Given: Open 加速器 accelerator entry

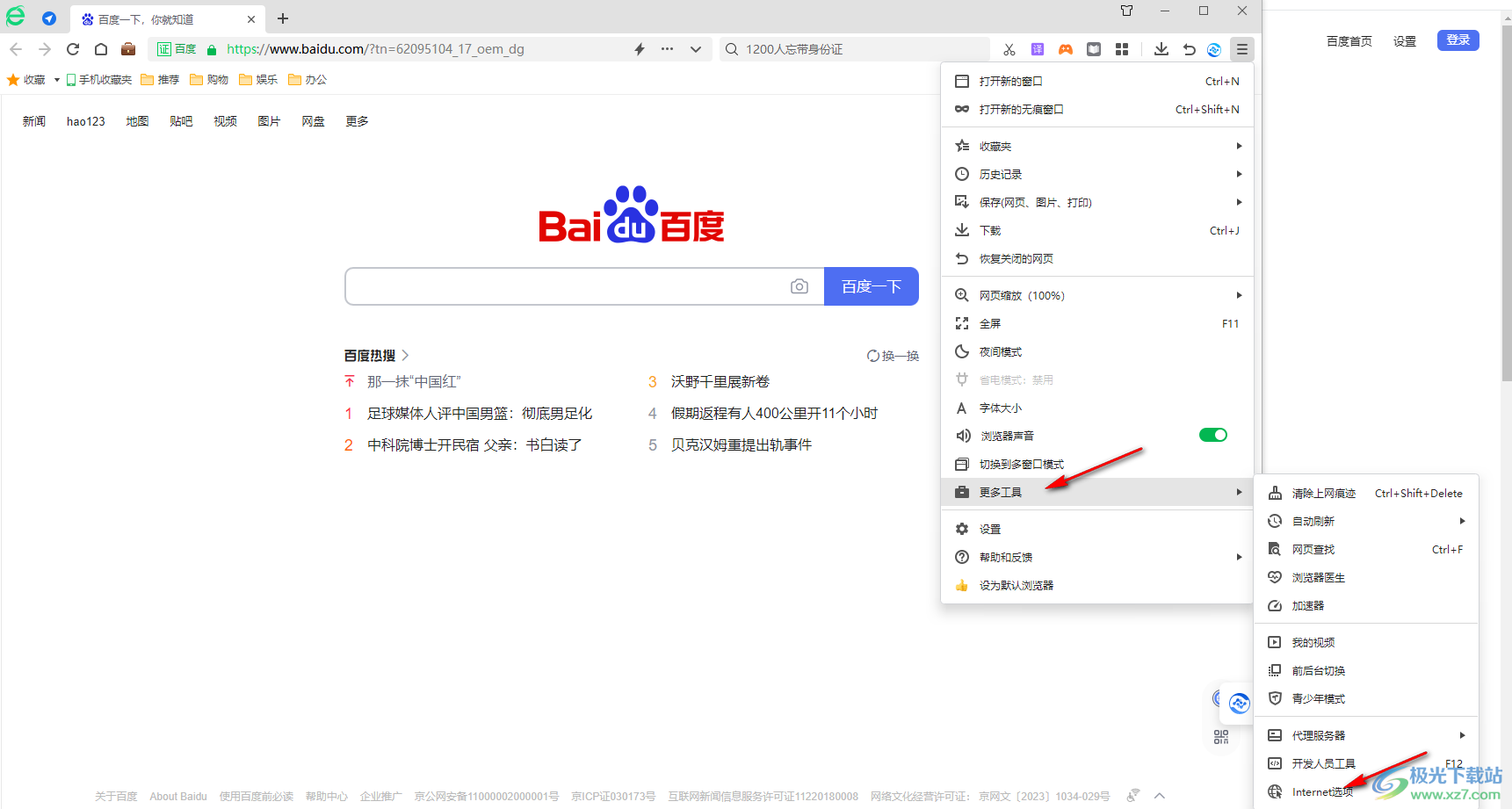Looking at the screenshot, I should 1366,605.
